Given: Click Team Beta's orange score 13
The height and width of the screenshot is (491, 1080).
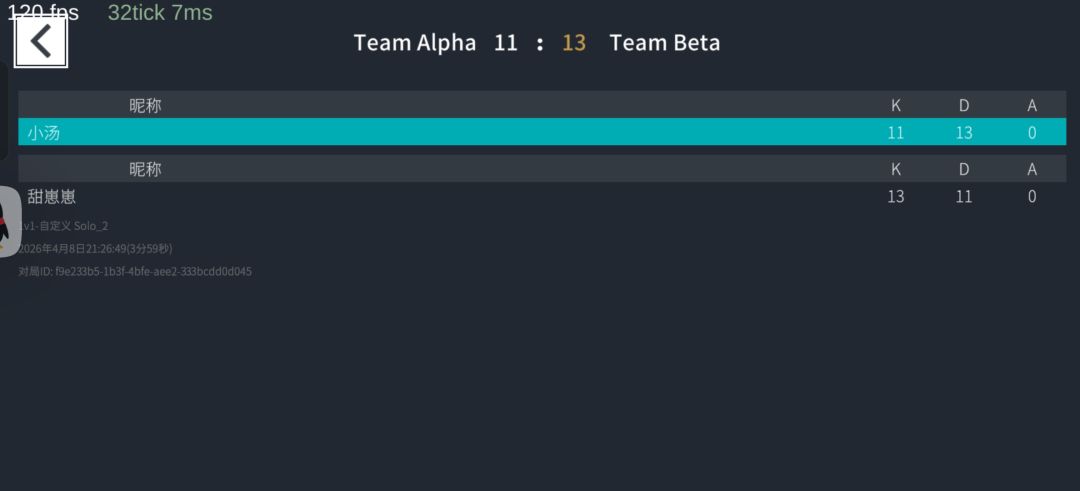Looking at the screenshot, I should (x=574, y=43).
